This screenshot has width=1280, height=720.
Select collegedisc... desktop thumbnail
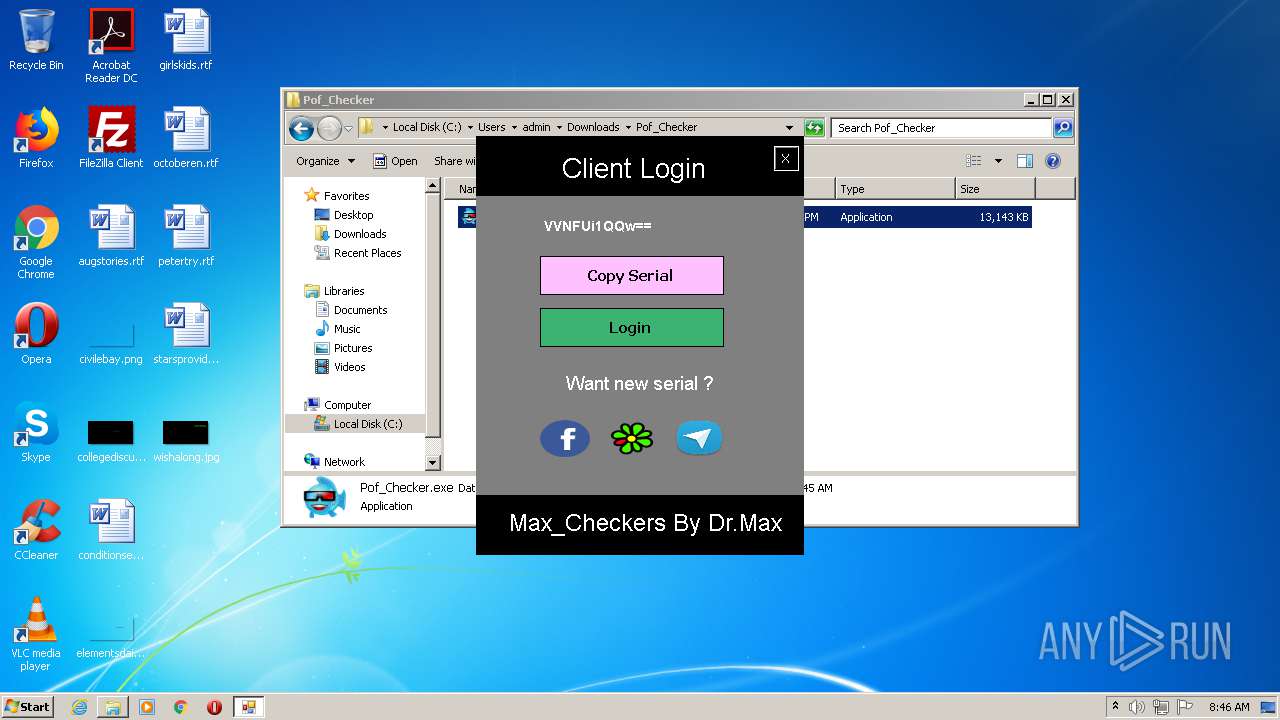tap(111, 440)
